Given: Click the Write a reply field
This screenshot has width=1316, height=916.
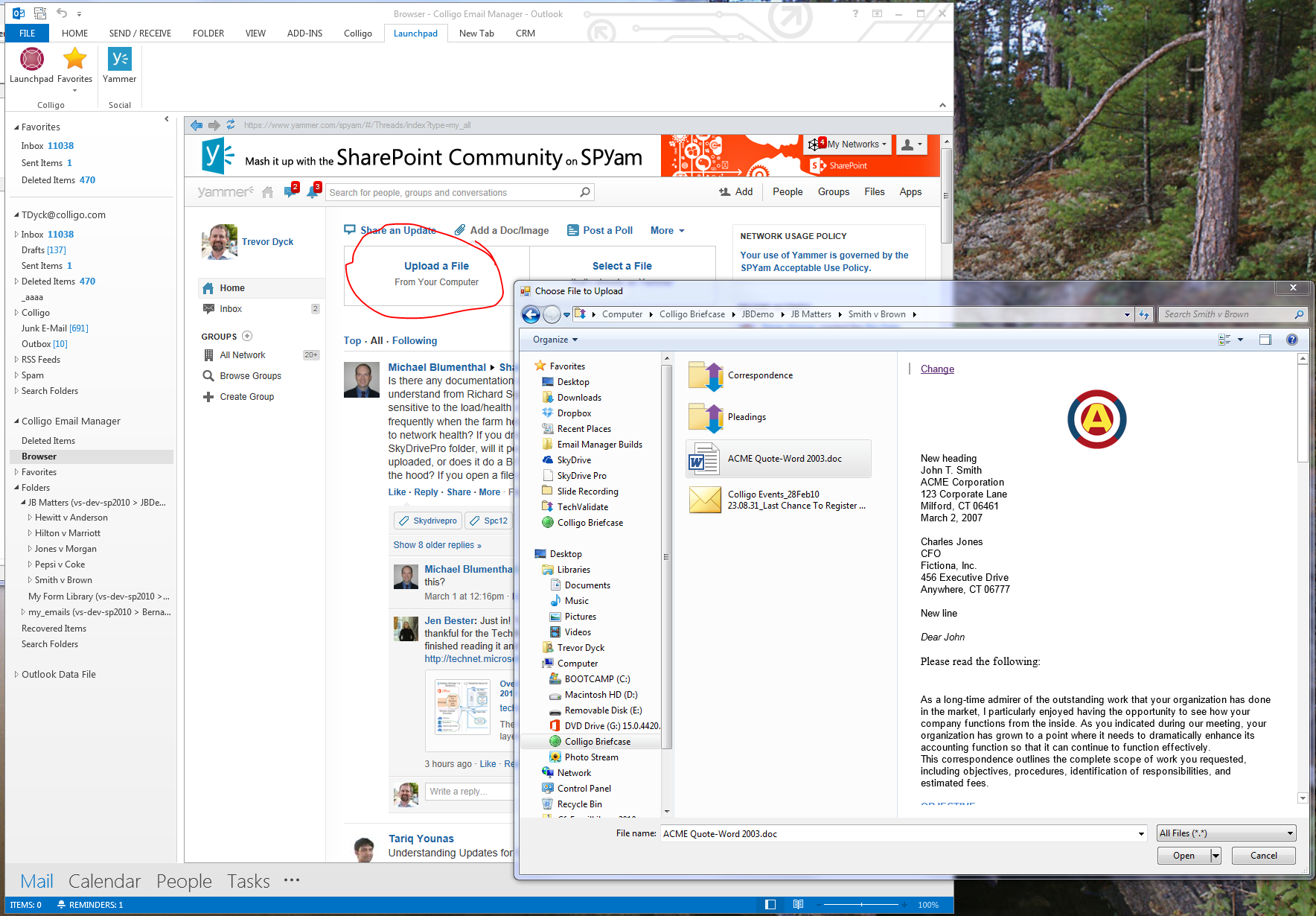Looking at the screenshot, I should pos(470,792).
